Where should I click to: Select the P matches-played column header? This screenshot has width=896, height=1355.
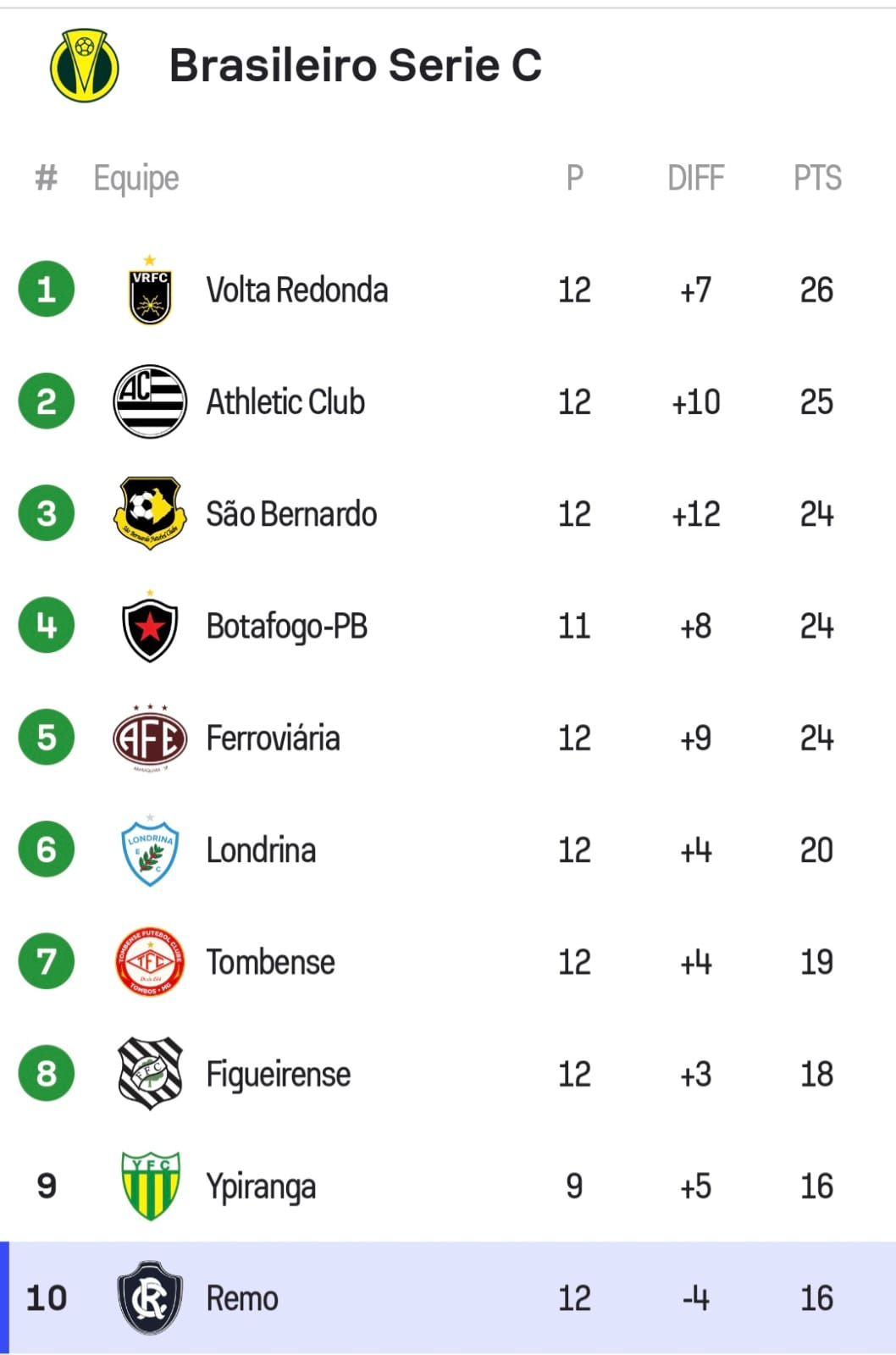pyautogui.click(x=574, y=178)
